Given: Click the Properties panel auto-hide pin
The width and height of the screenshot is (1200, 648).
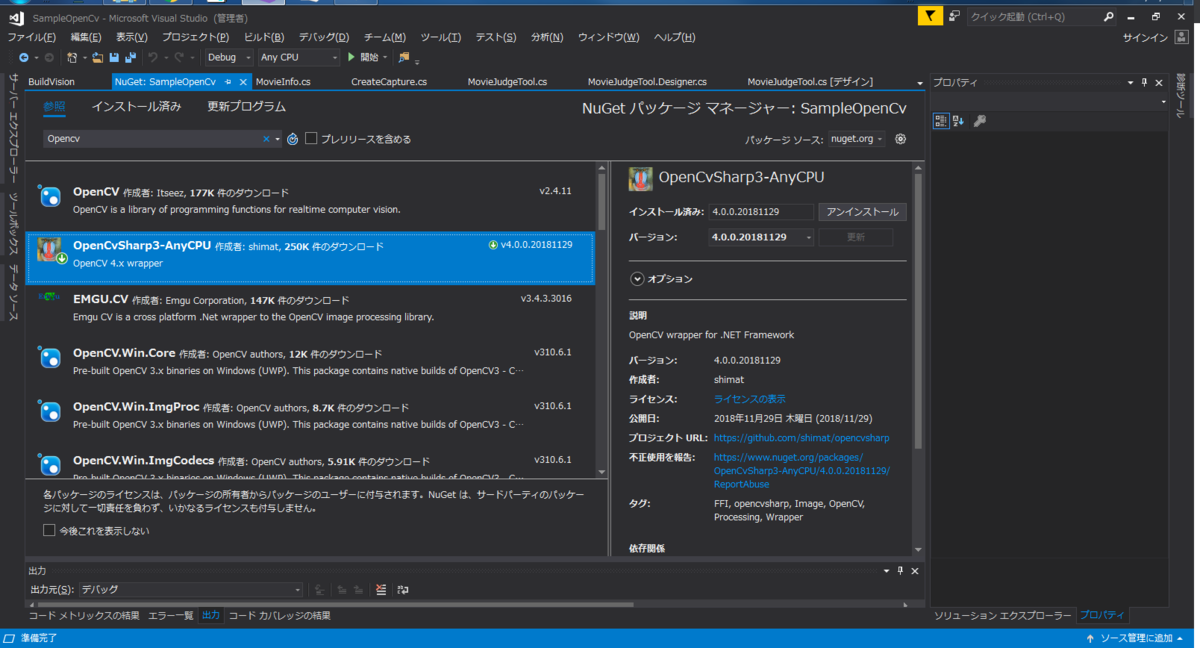Looking at the screenshot, I should [x=1144, y=82].
